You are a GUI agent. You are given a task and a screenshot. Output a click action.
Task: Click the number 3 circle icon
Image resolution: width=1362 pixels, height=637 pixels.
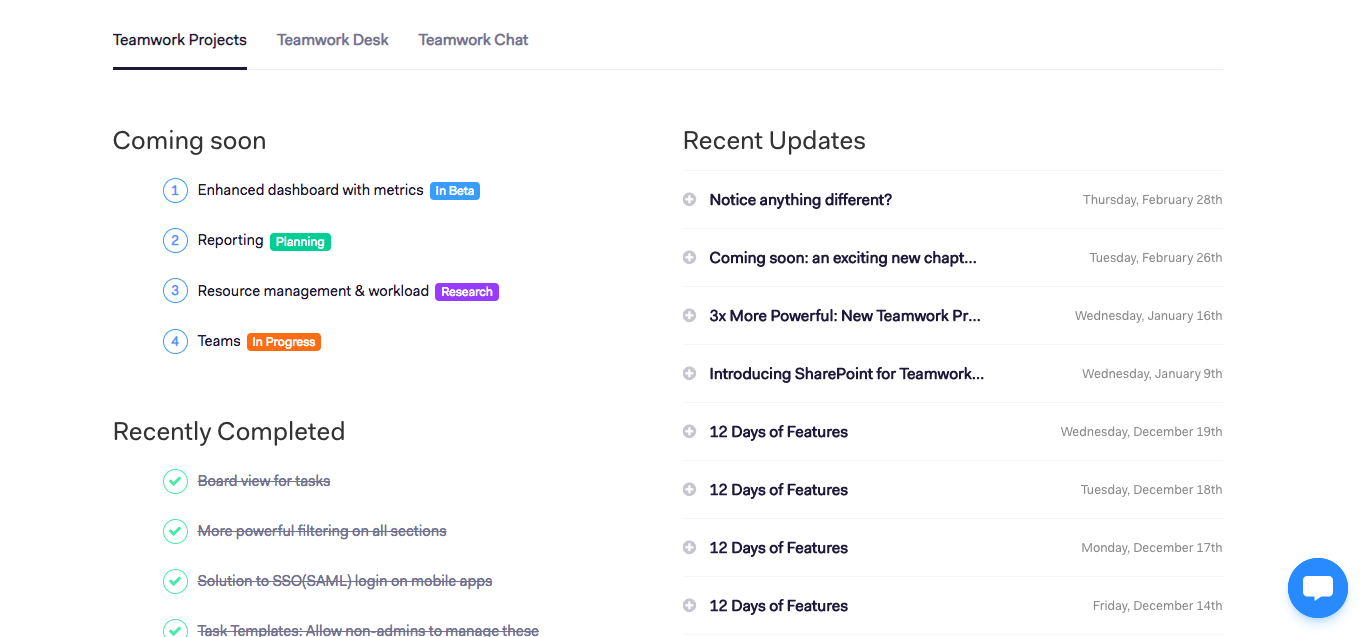[175, 291]
